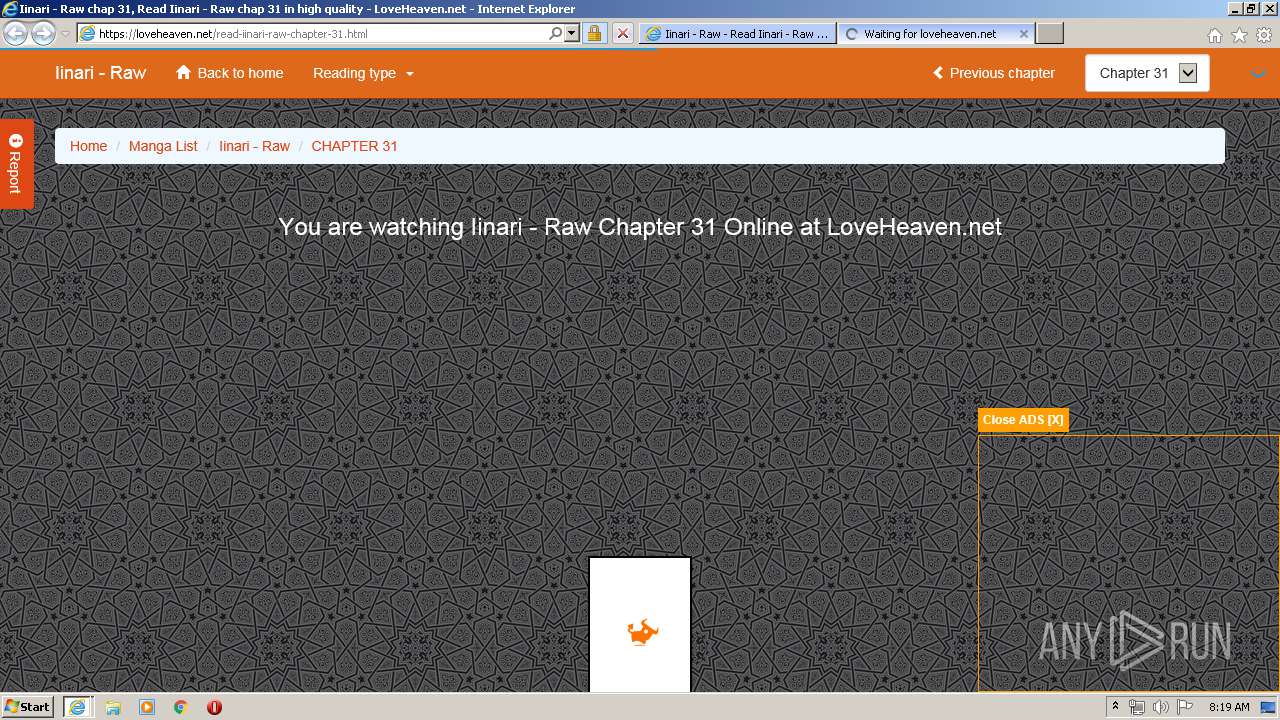Image resolution: width=1280 pixels, height=720 pixels.
Task: Click the browser Forward arrow button
Action: (x=43, y=33)
